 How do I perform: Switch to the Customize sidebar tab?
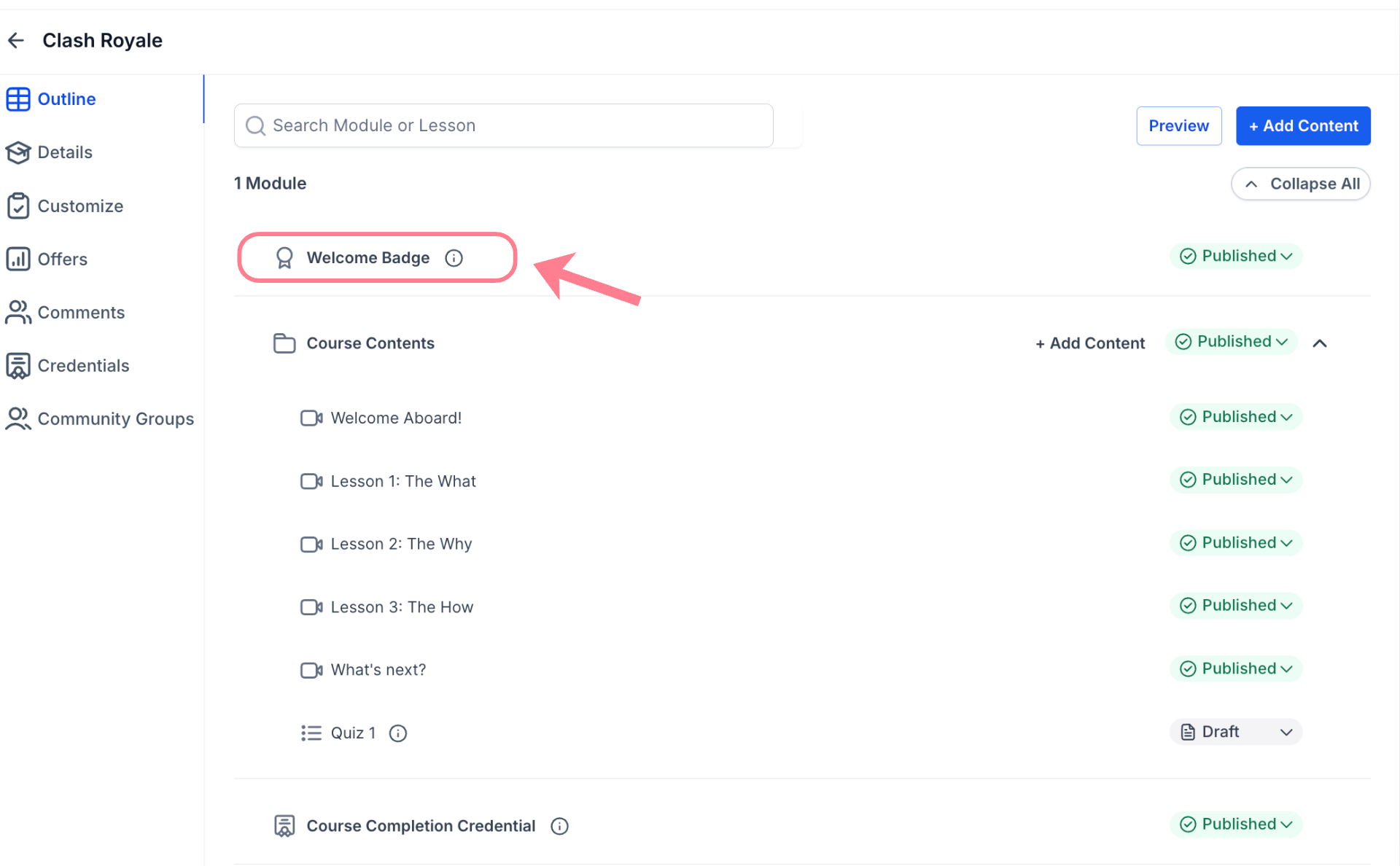(80, 206)
